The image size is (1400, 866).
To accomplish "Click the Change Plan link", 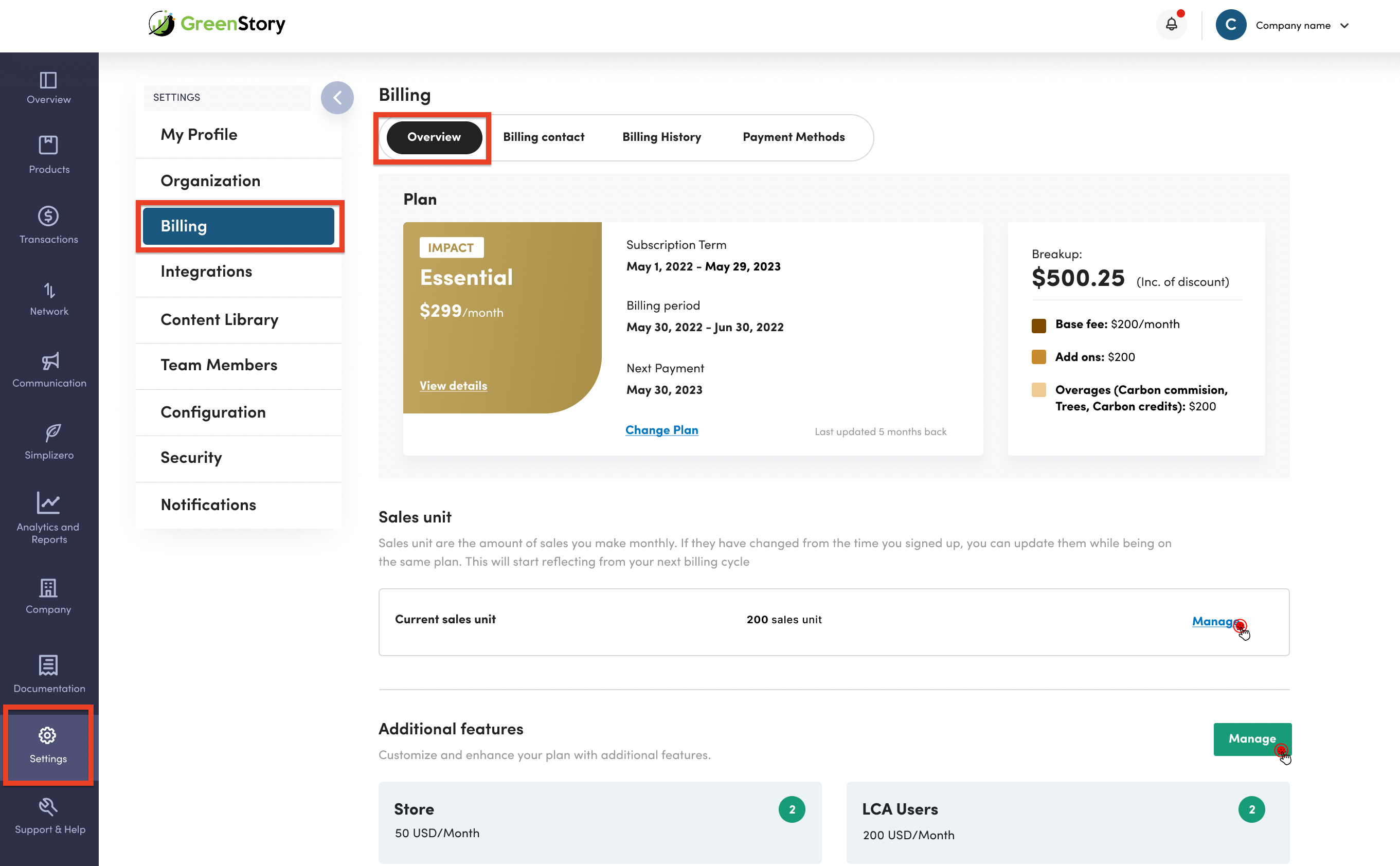I will point(661,429).
